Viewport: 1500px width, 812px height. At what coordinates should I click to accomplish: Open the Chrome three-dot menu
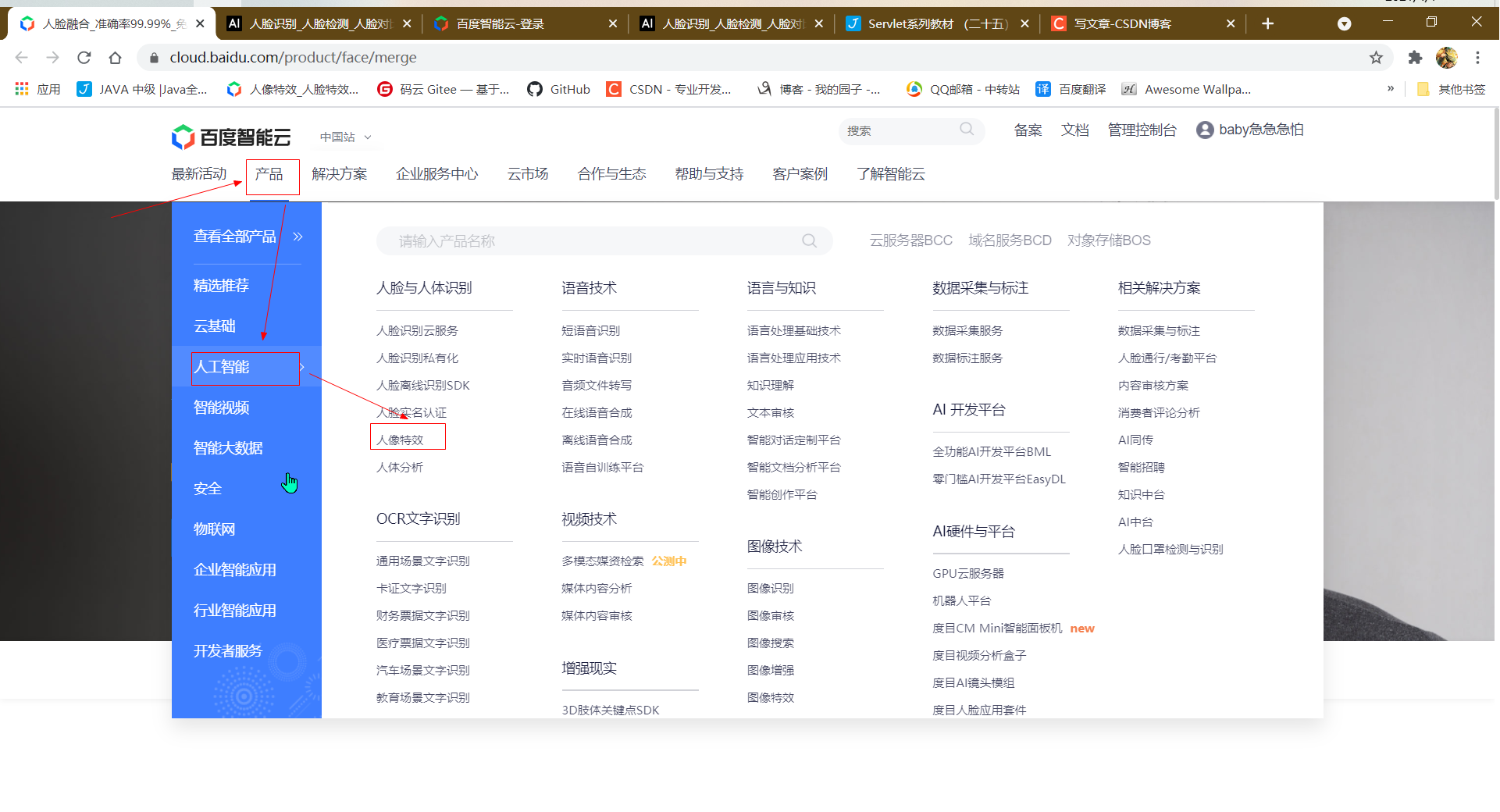1477,57
